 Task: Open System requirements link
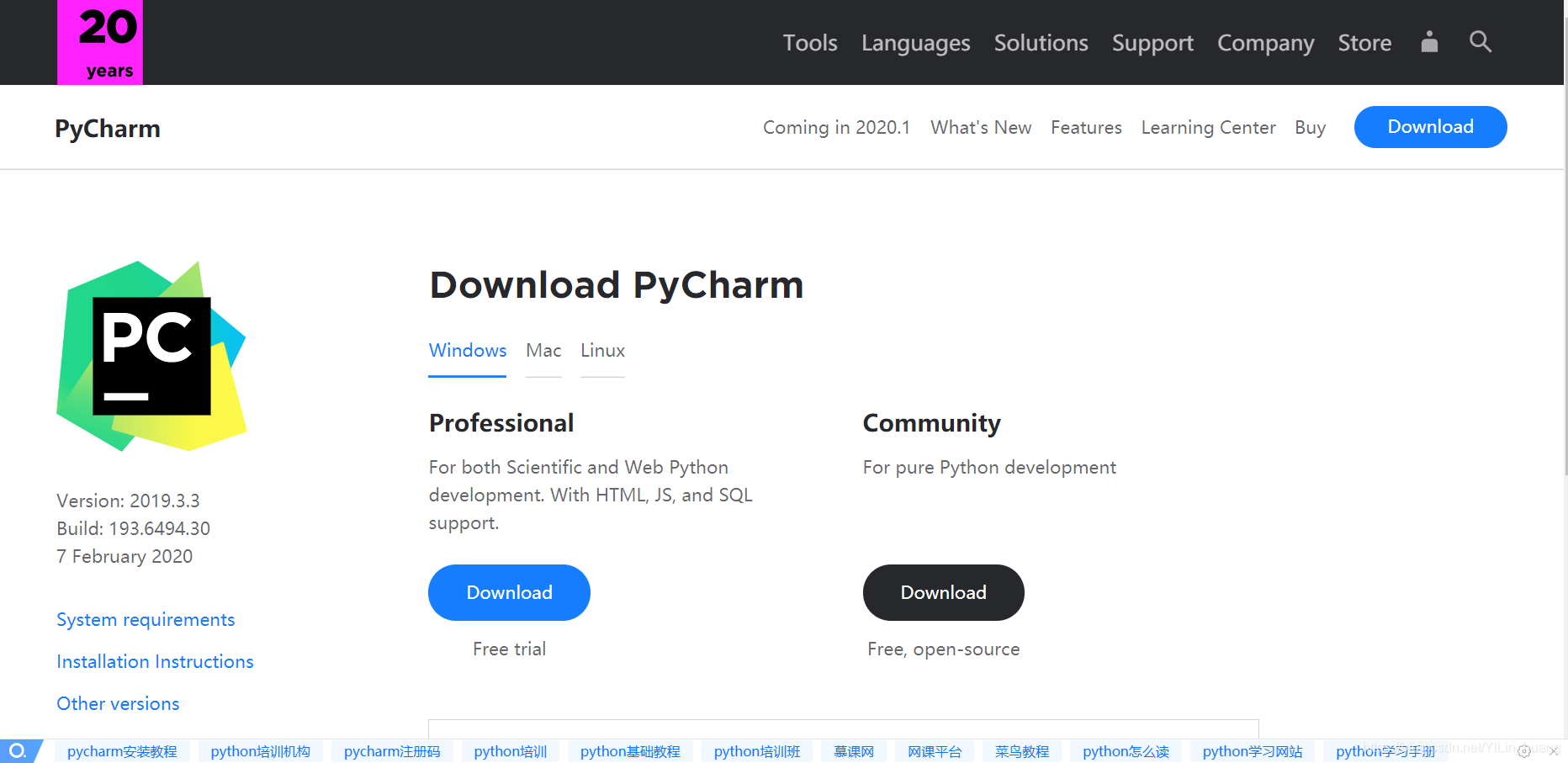[x=146, y=620]
